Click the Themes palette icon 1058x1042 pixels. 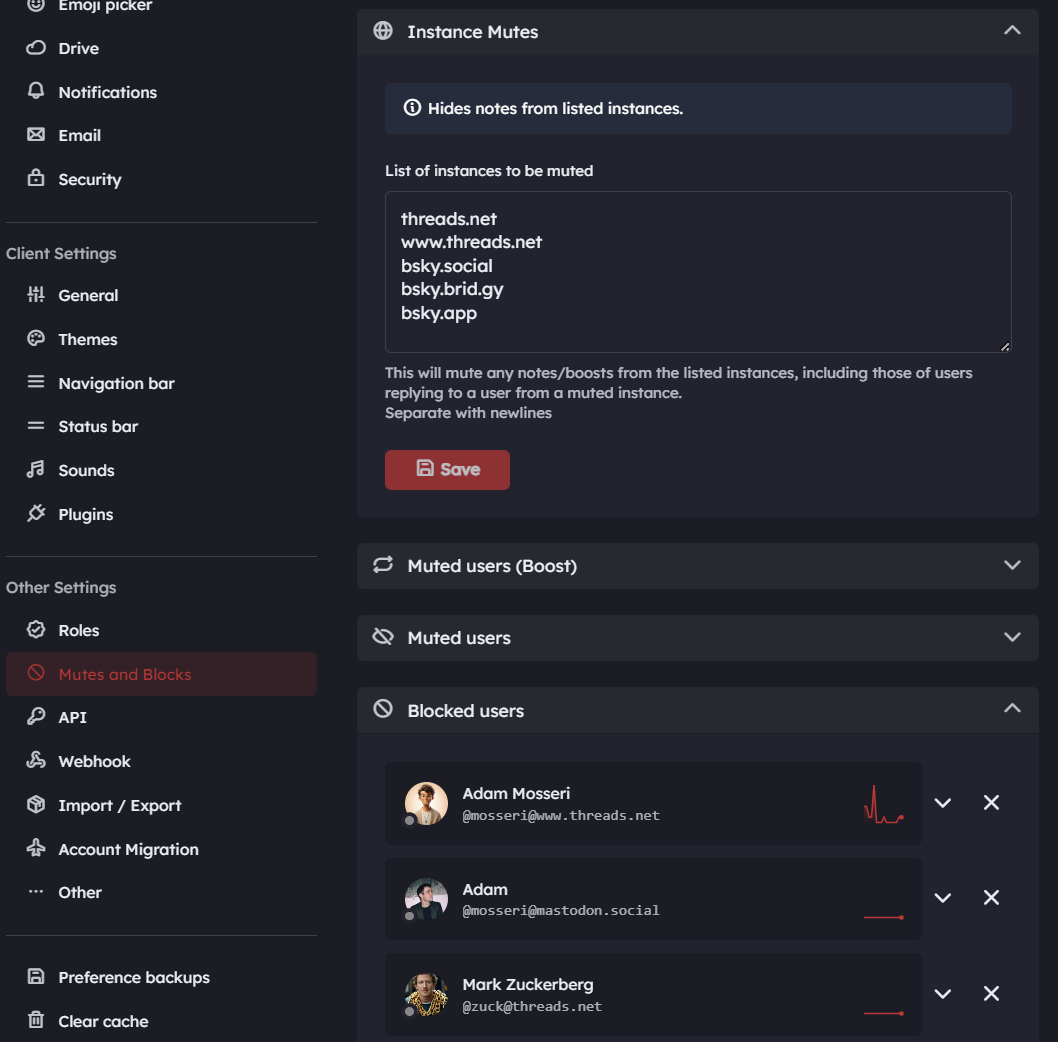coord(36,339)
